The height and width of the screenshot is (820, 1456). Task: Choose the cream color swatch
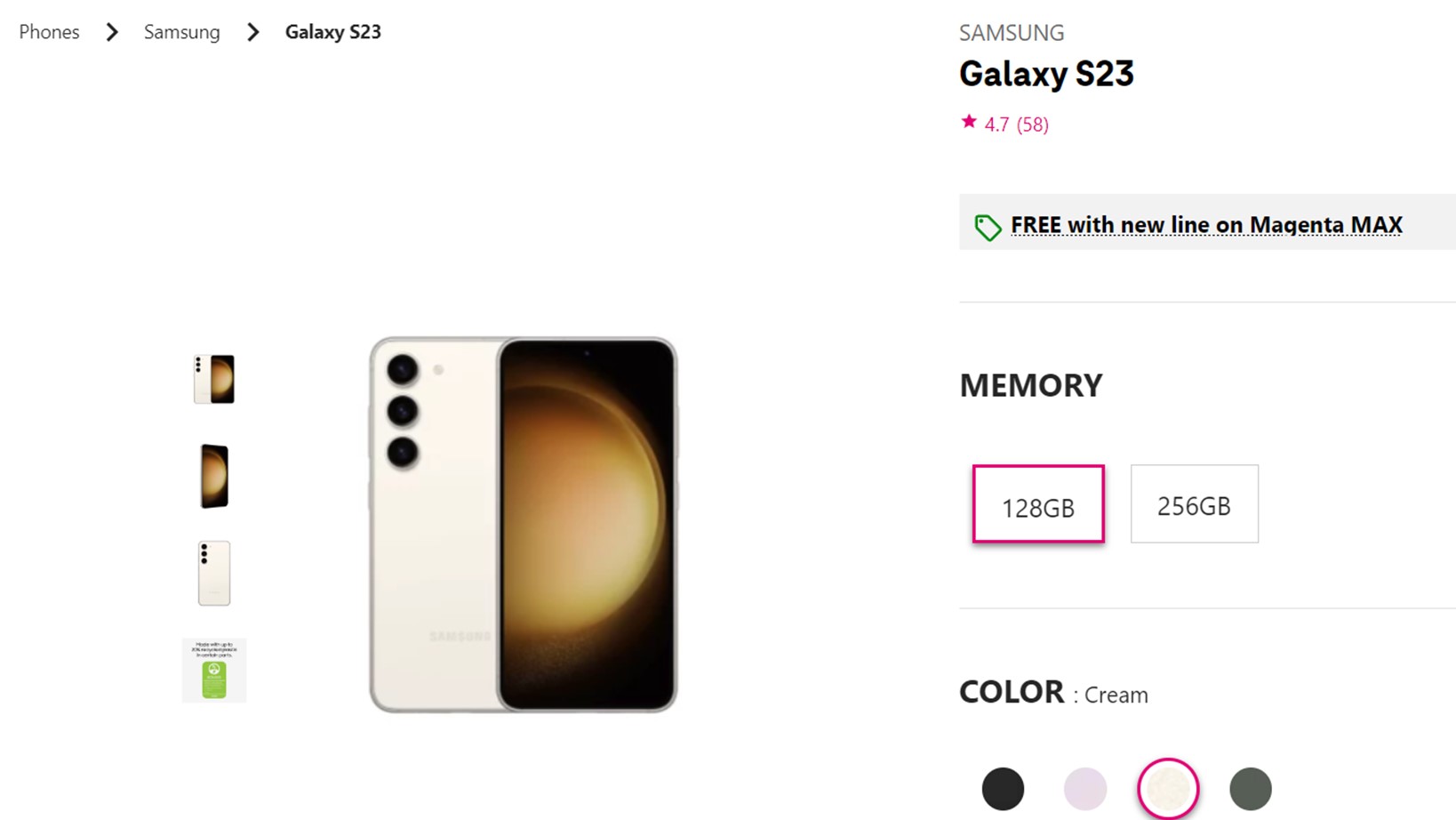point(1167,789)
